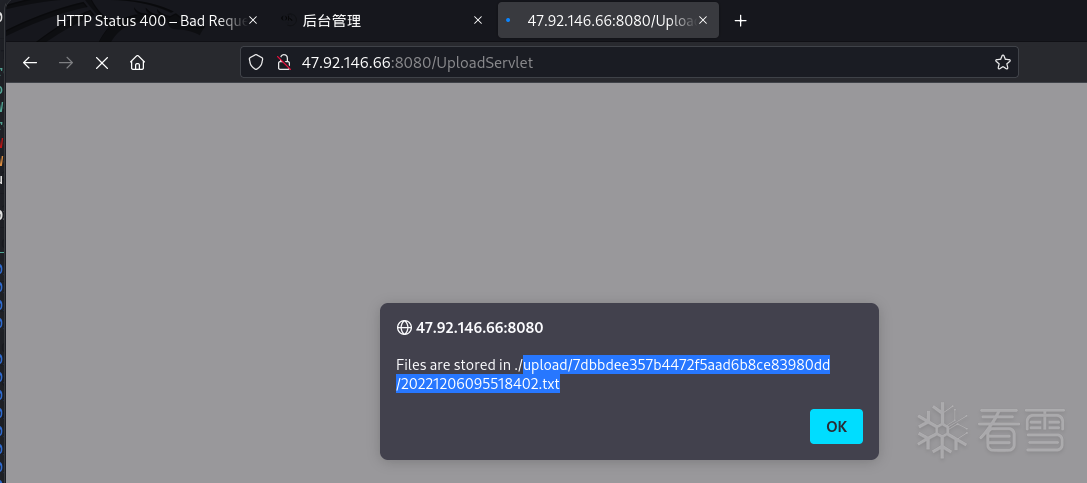Click the globe icon in the alert
The height and width of the screenshot is (483, 1087).
pos(404,327)
